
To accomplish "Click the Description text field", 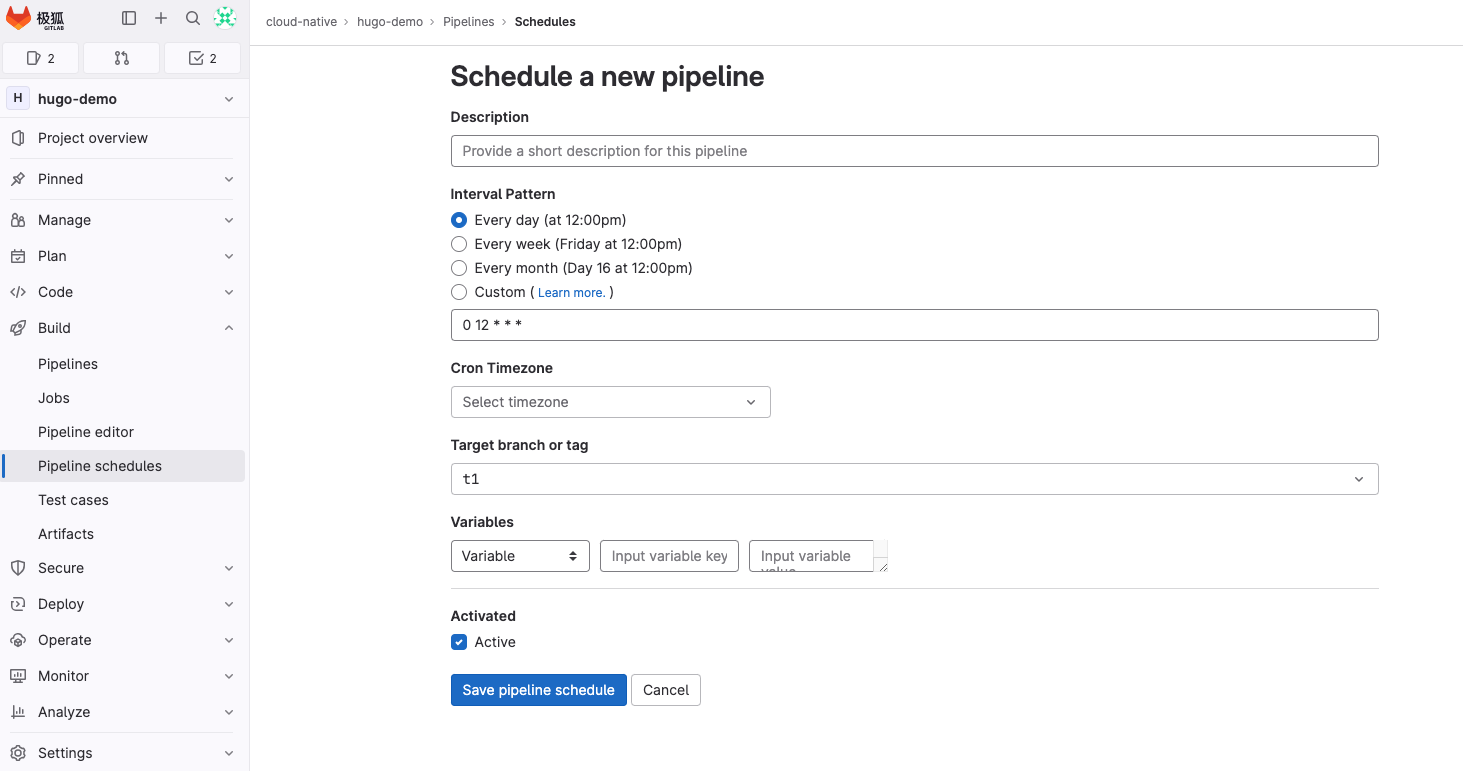I will [914, 151].
